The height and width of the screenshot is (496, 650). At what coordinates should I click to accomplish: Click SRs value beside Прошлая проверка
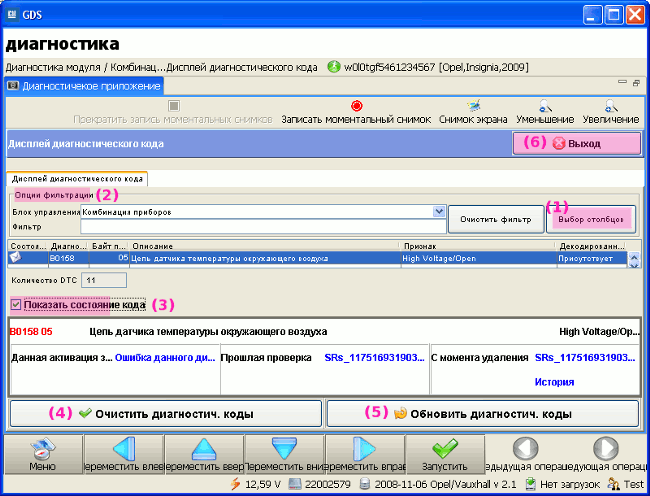pos(374,358)
